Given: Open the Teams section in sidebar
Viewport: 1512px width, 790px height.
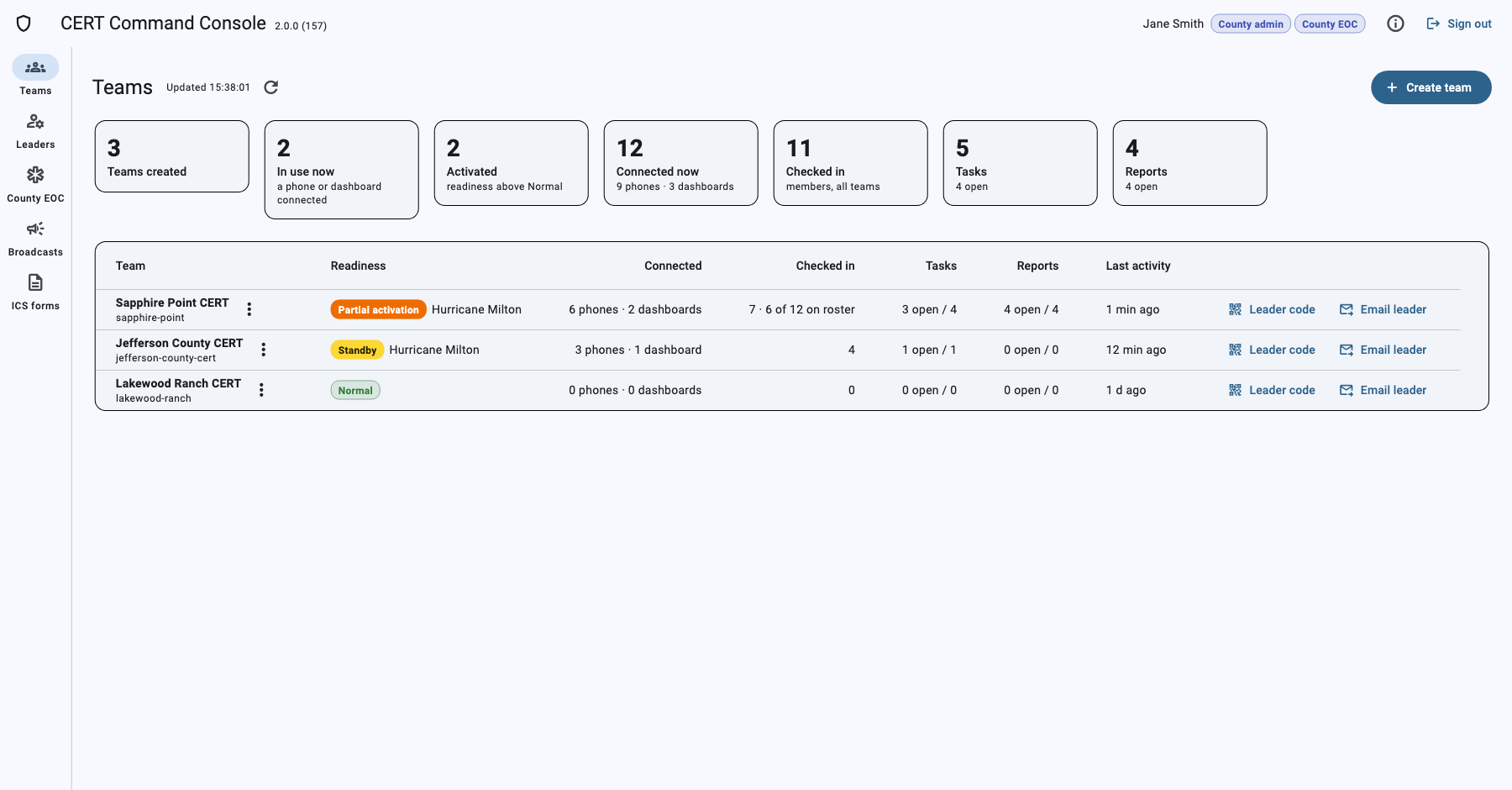Looking at the screenshot, I should point(35,76).
